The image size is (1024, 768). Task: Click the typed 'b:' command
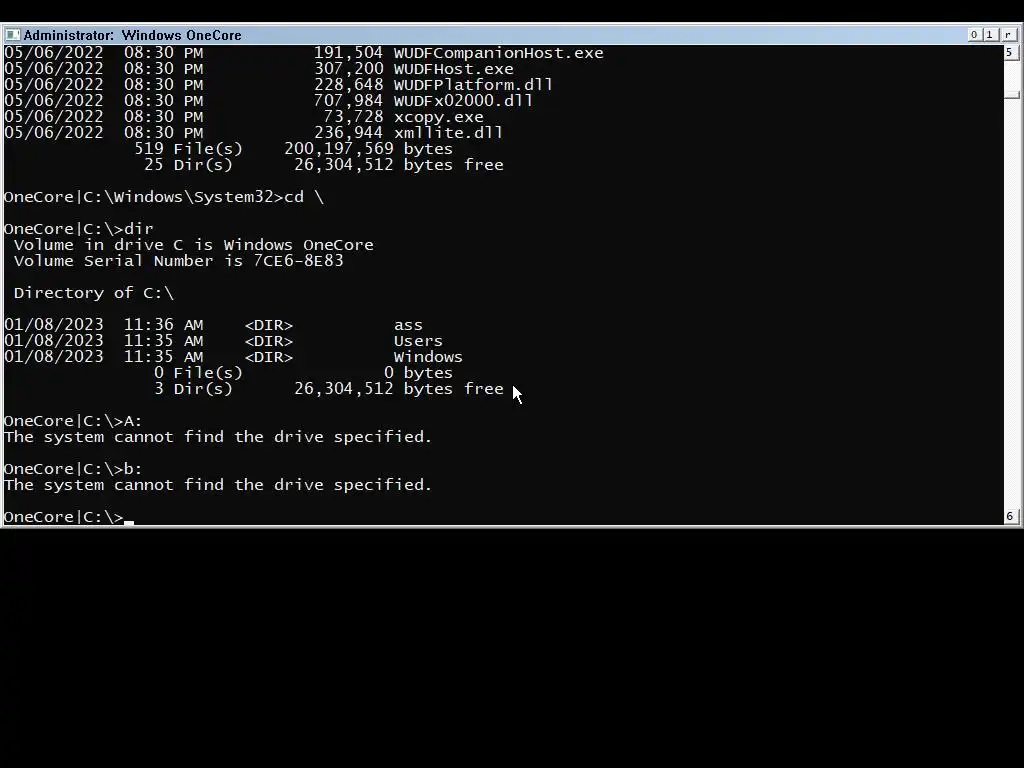[133, 469]
